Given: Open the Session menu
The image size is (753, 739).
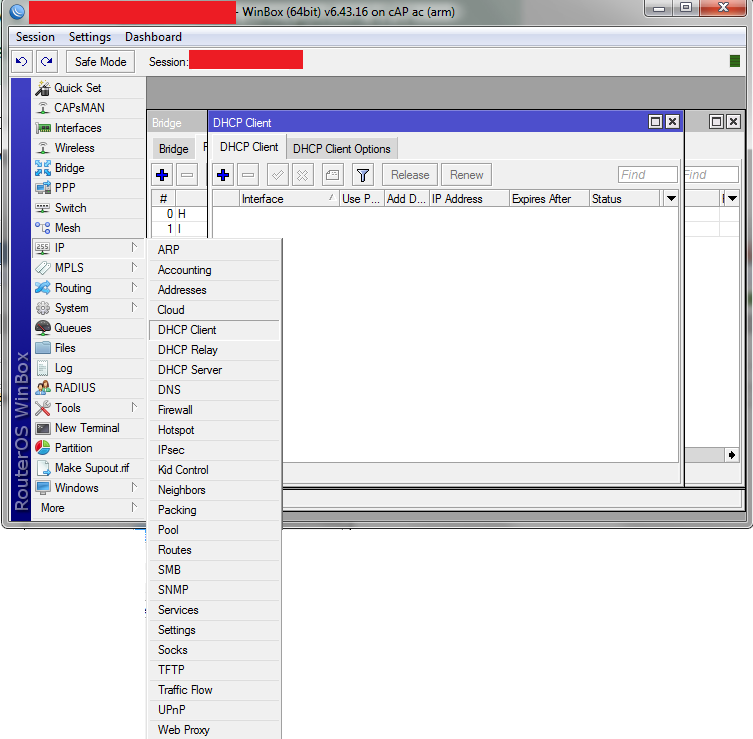Looking at the screenshot, I should (x=35, y=37).
